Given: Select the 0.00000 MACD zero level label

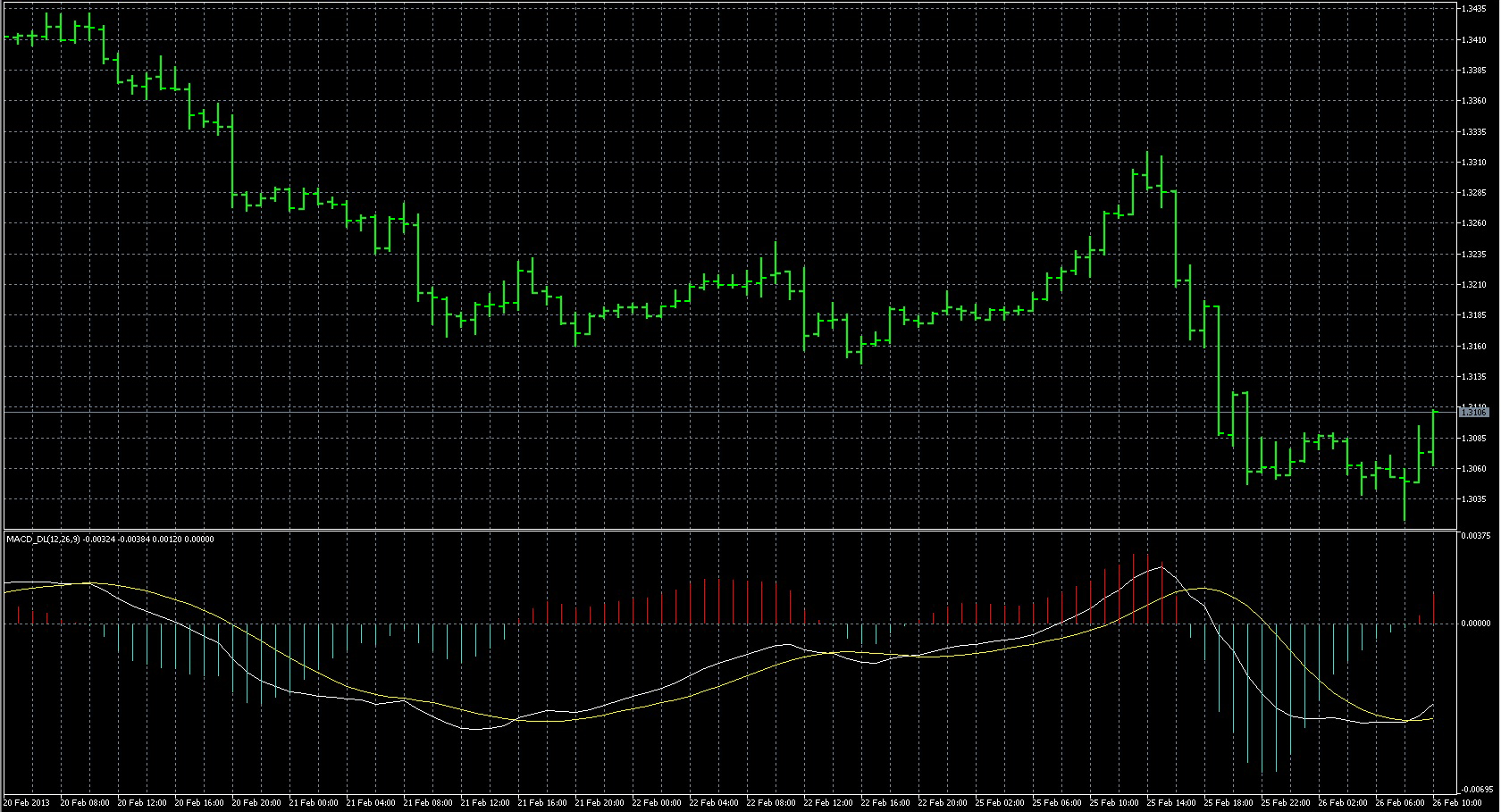Looking at the screenshot, I should [1476, 624].
